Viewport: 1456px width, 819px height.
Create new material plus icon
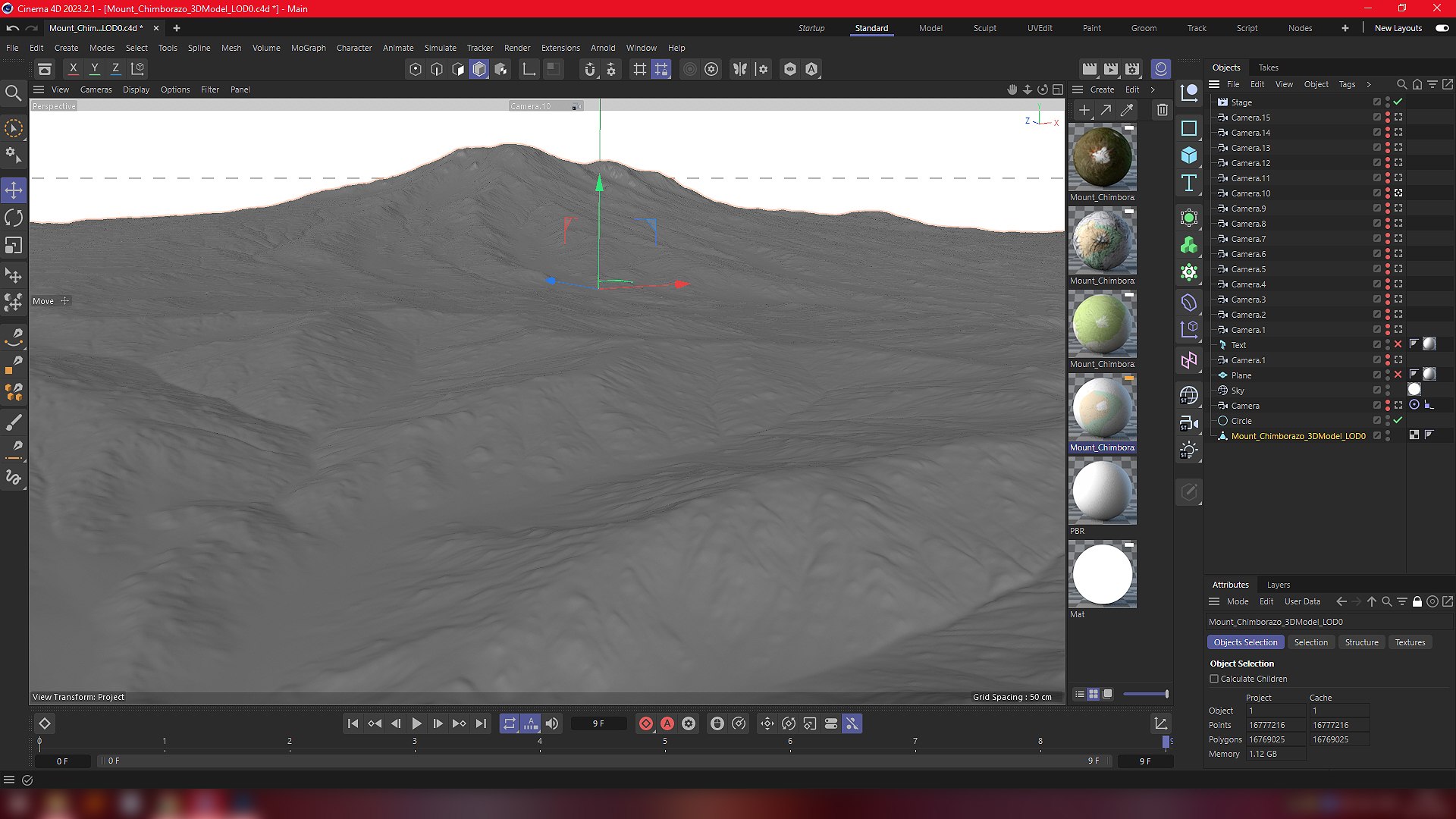1084,111
